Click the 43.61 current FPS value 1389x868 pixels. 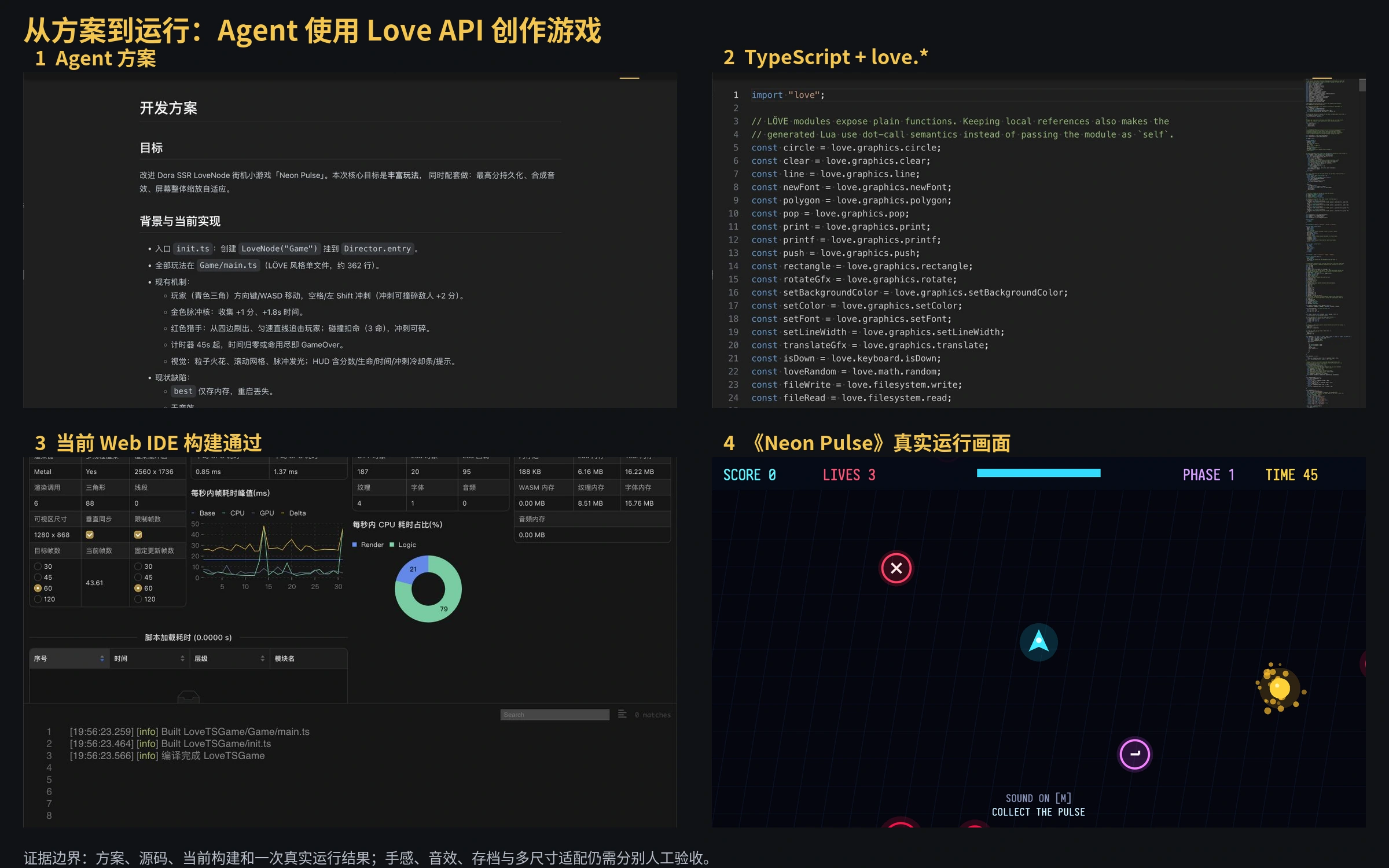(x=94, y=583)
